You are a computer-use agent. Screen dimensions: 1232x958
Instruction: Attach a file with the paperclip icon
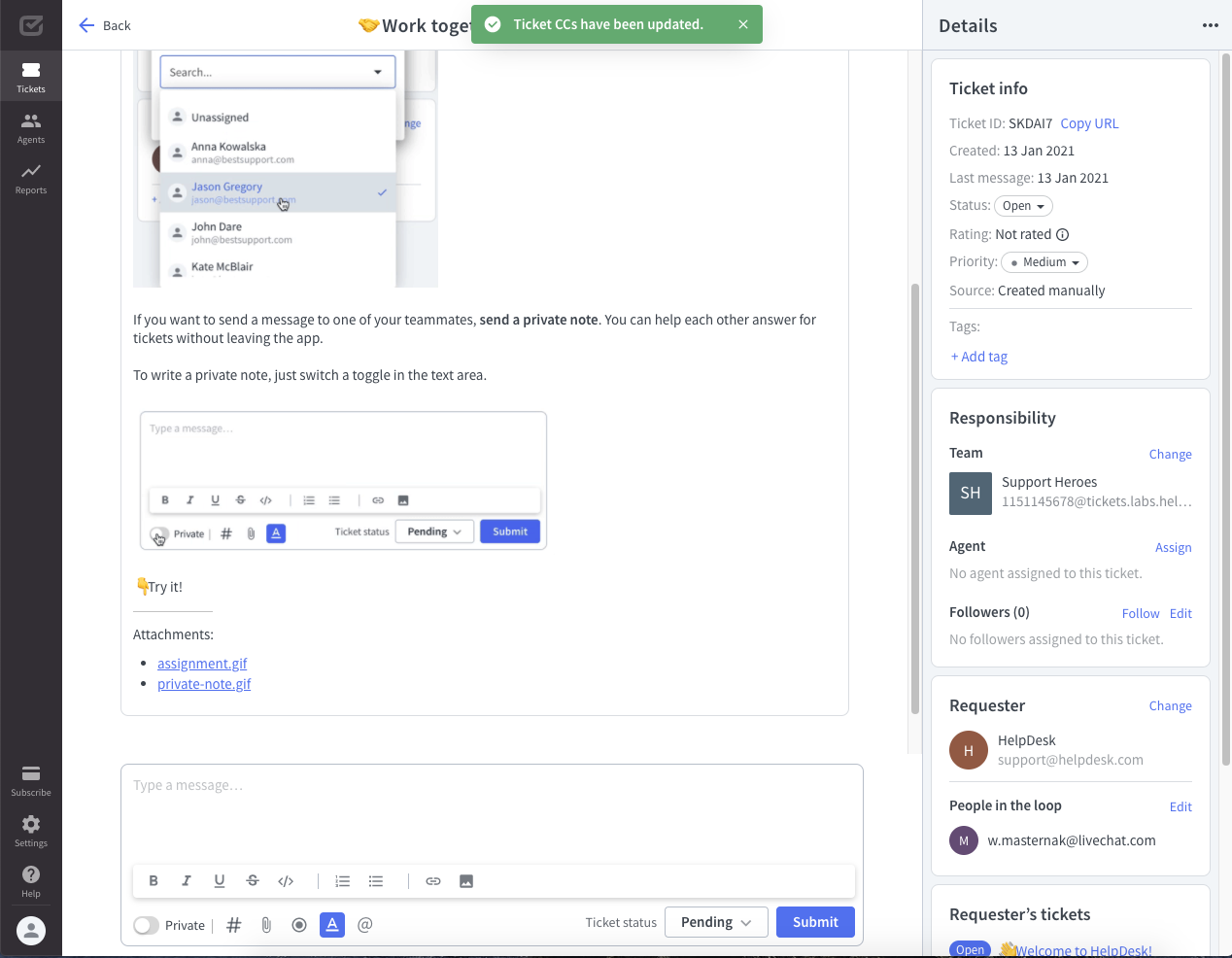click(x=266, y=924)
